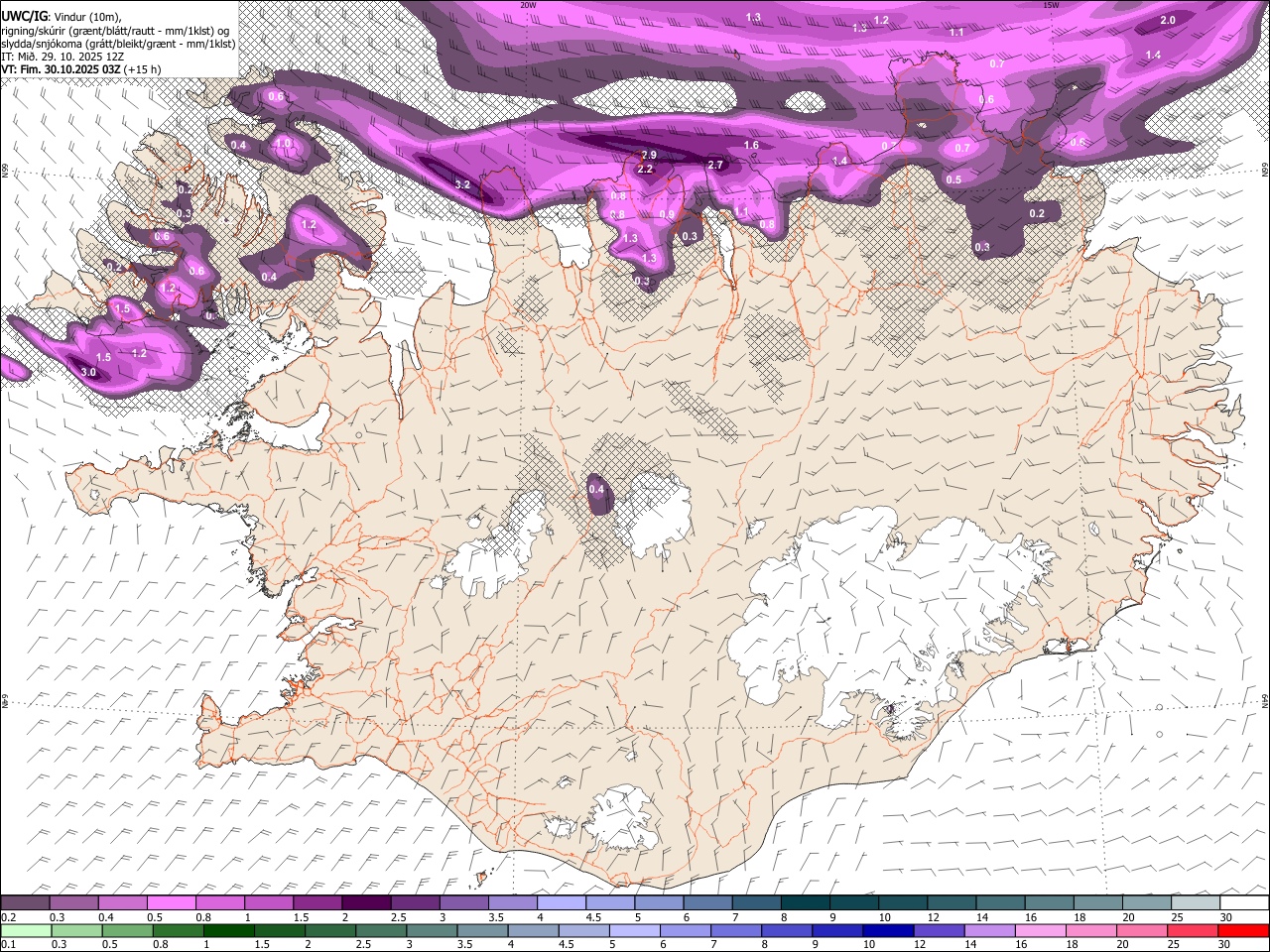The width and height of the screenshot is (1270, 952).
Task: Pick rain scale deep blue swatch 10 to 12
Action: (x=887, y=930)
